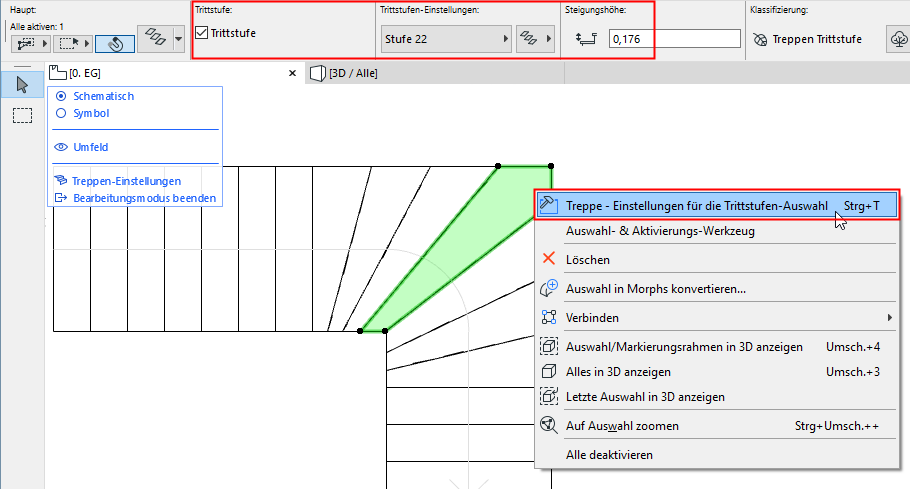Toggle the highlighted quick selection button
This screenshot has width=910, height=489.
point(115,44)
